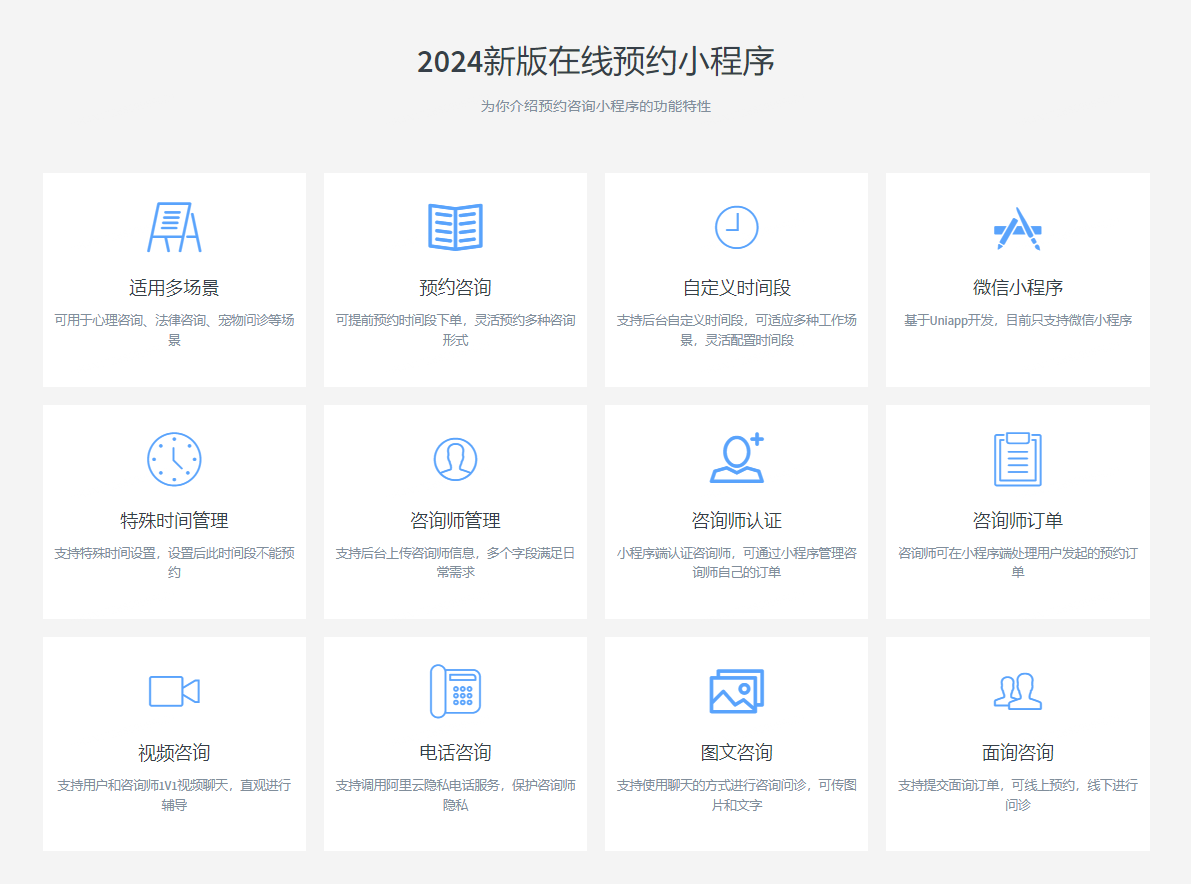
Task: Select the round avatar icon for 咨询师管理
Action: pos(455,459)
